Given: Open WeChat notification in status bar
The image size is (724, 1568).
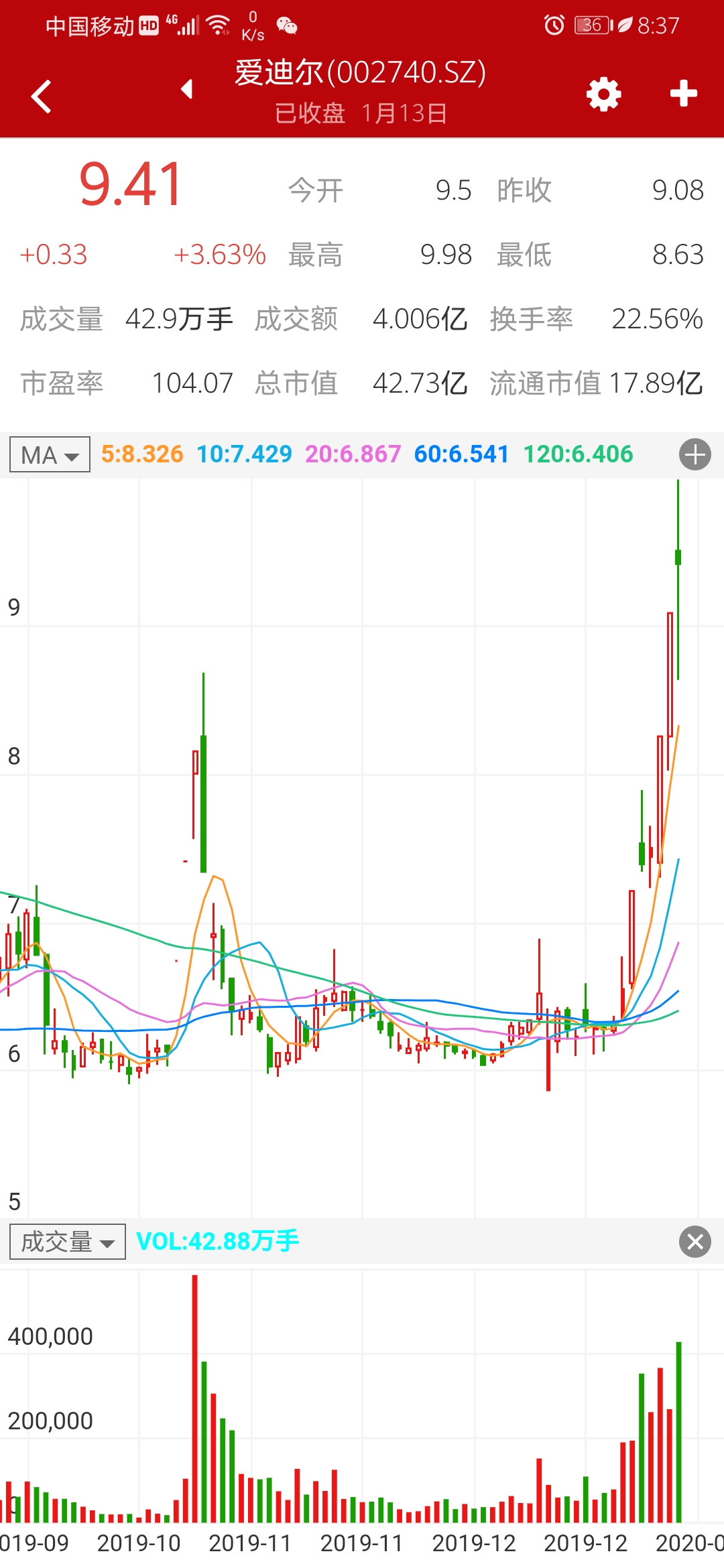Looking at the screenshot, I should [x=287, y=25].
